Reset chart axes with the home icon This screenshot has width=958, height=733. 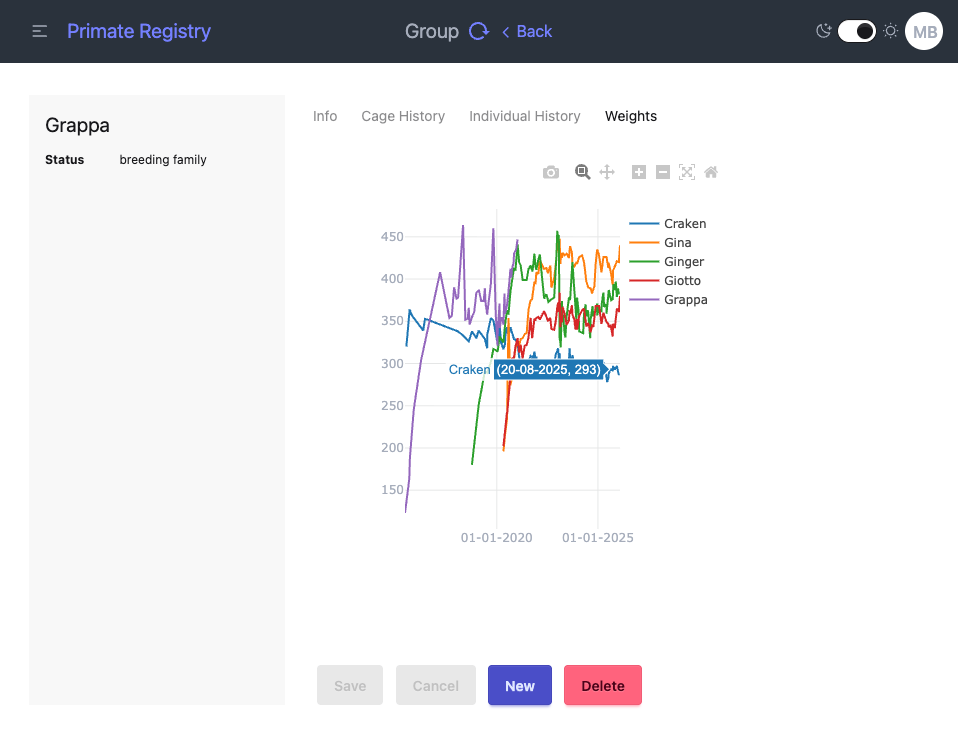click(x=710, y=172)
